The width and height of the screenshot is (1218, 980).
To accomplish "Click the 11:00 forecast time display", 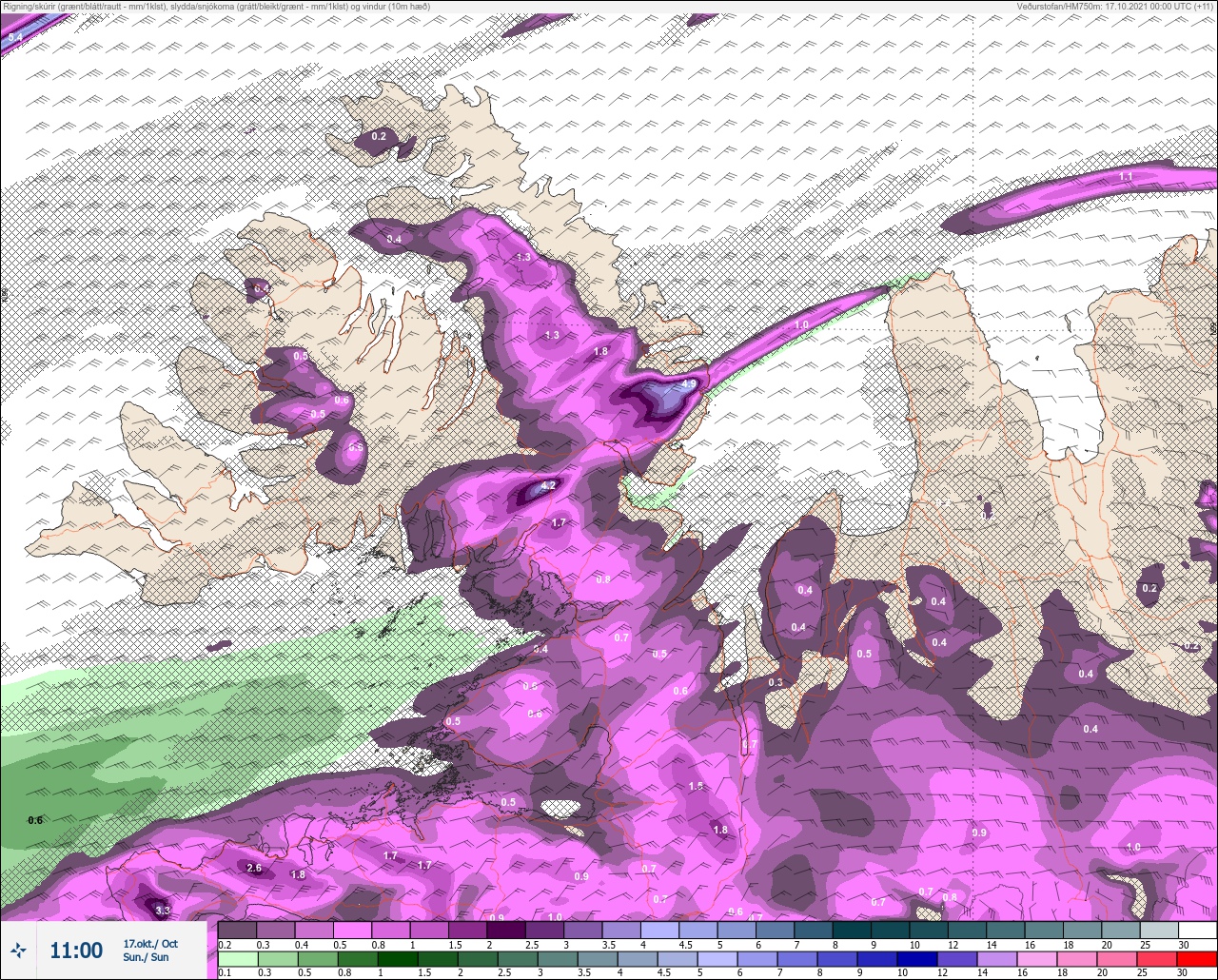I will click(x=76, y=951).
